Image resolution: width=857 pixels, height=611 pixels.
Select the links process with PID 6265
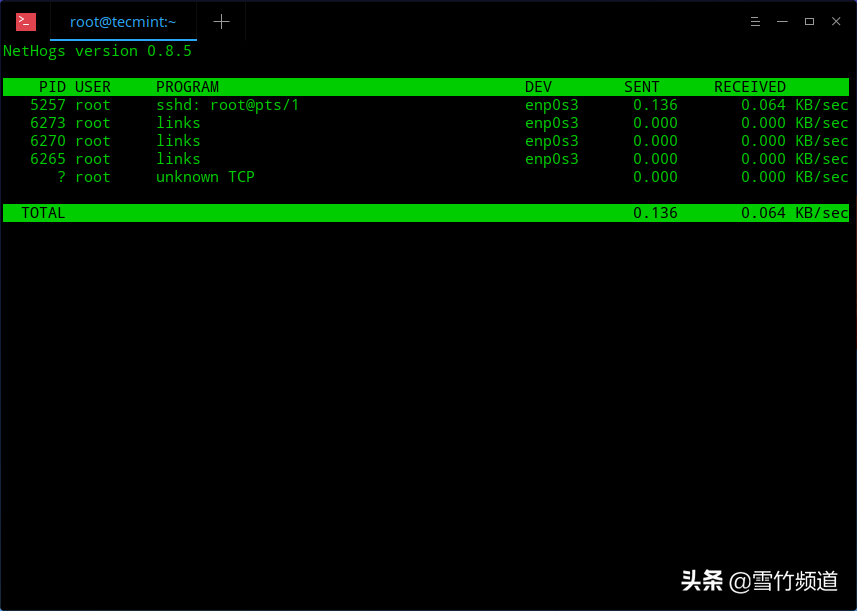(x=178, y=159)
